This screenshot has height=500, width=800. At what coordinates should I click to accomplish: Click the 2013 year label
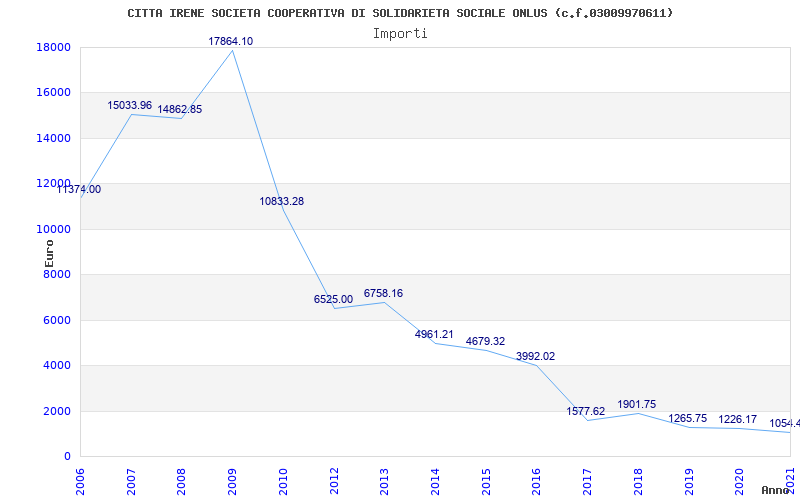coord(385,482)
